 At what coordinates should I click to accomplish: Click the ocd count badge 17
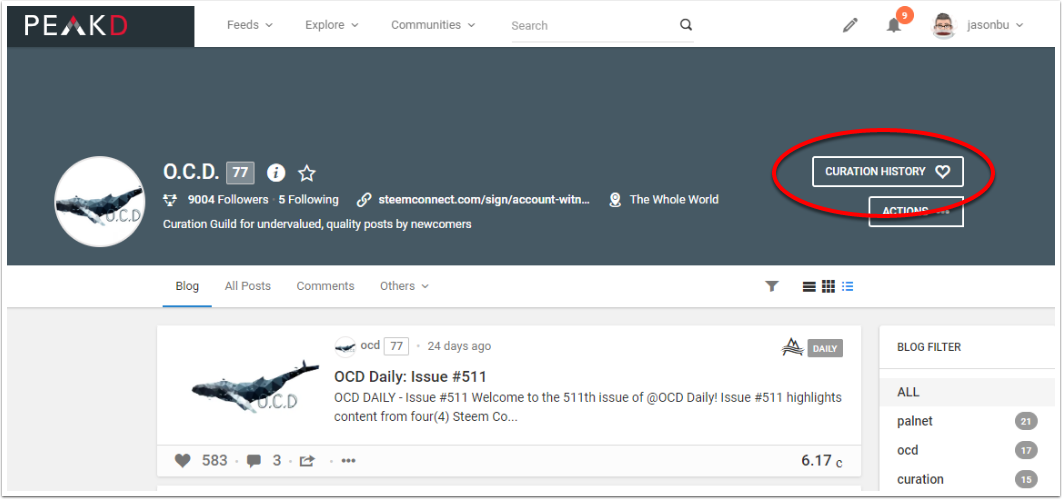click(1025, 450)
